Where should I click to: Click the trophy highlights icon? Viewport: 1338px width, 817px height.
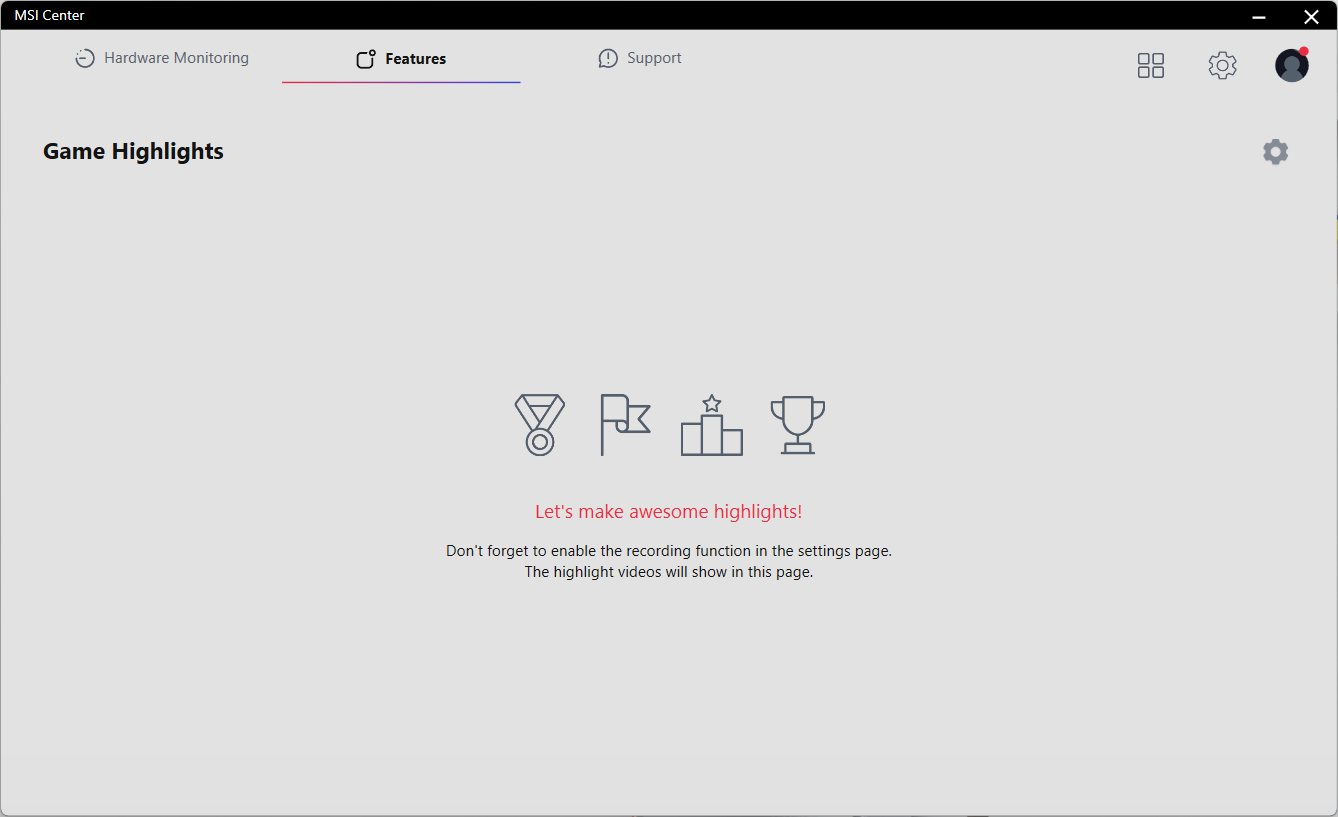[x=798, y=425]
